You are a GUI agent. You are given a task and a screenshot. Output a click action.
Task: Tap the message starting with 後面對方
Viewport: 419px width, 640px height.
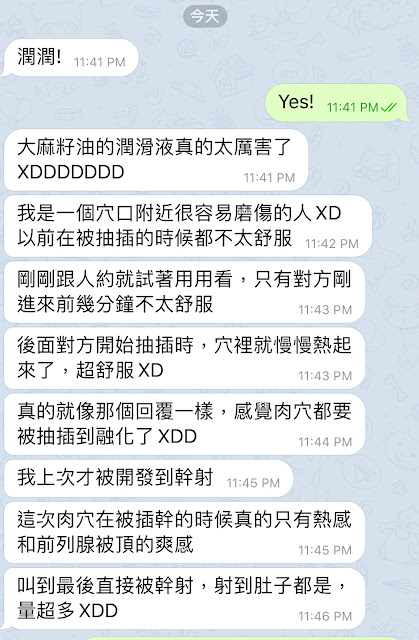(184, 358)
